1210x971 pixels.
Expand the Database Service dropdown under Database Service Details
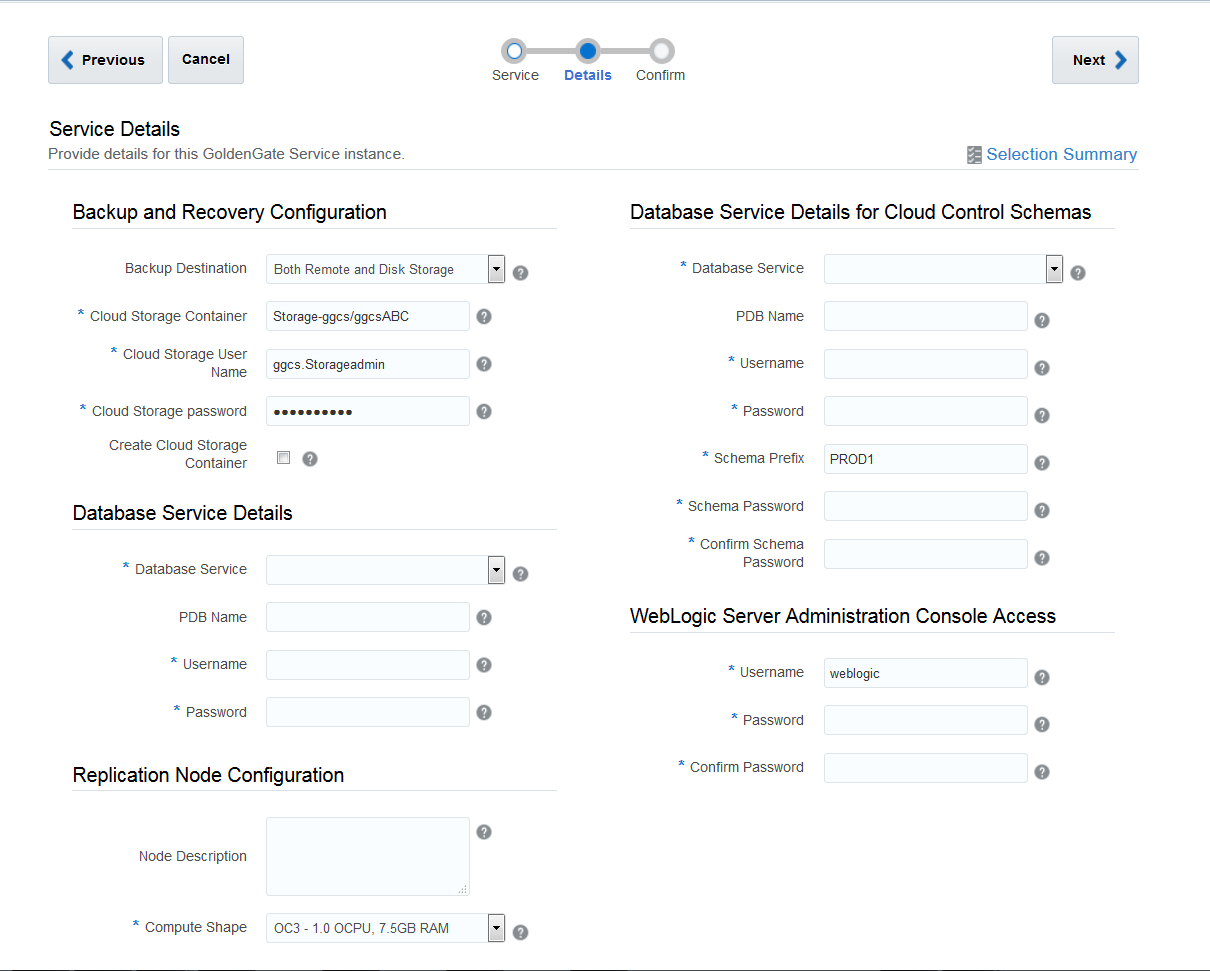tap(496, 570)
